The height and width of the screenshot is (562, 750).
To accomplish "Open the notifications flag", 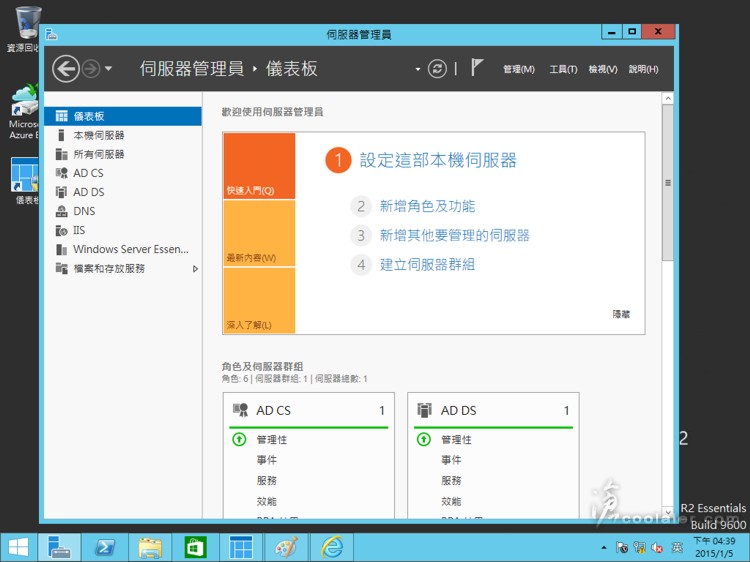I will click(476, 67).
